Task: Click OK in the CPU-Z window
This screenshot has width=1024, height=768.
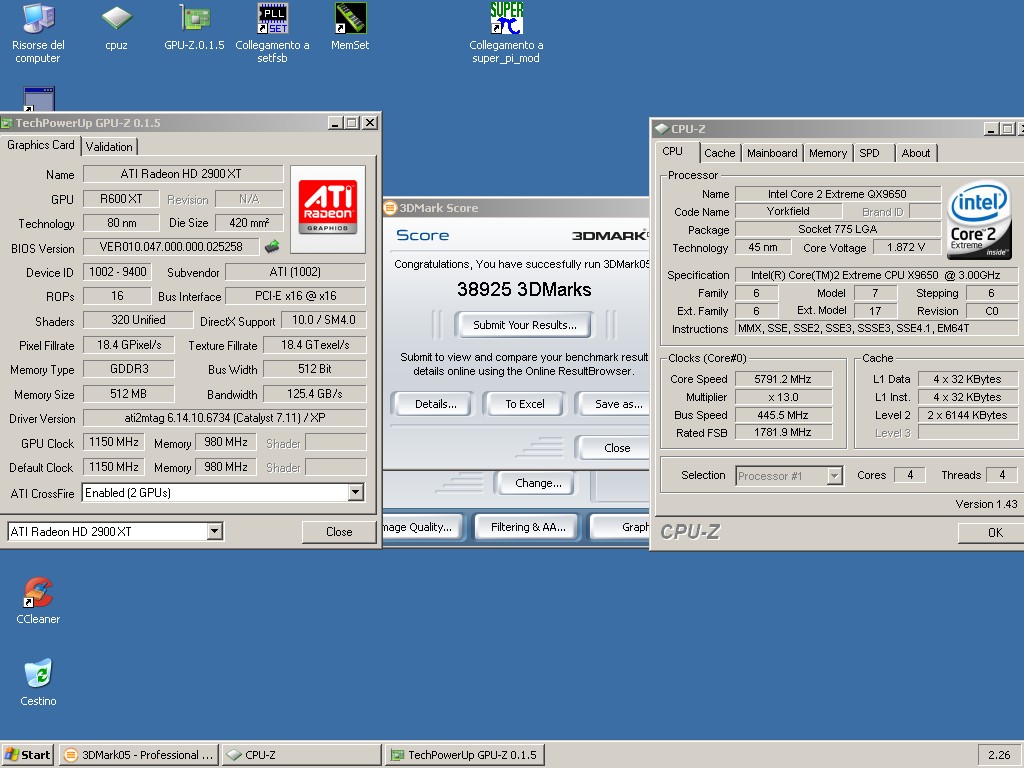Action: click(x=991, y=533)
